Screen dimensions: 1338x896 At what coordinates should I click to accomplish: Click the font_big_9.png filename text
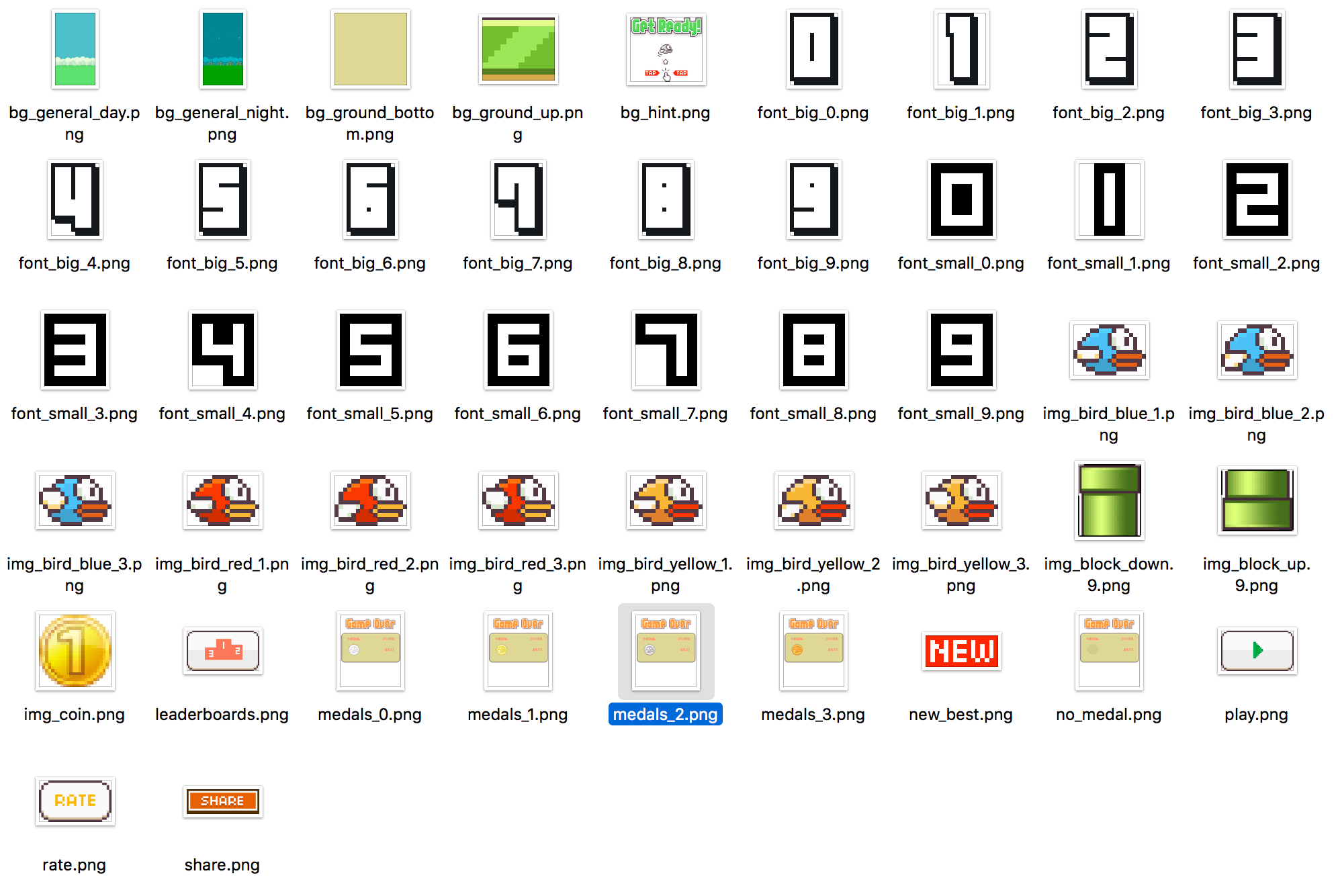813,263
